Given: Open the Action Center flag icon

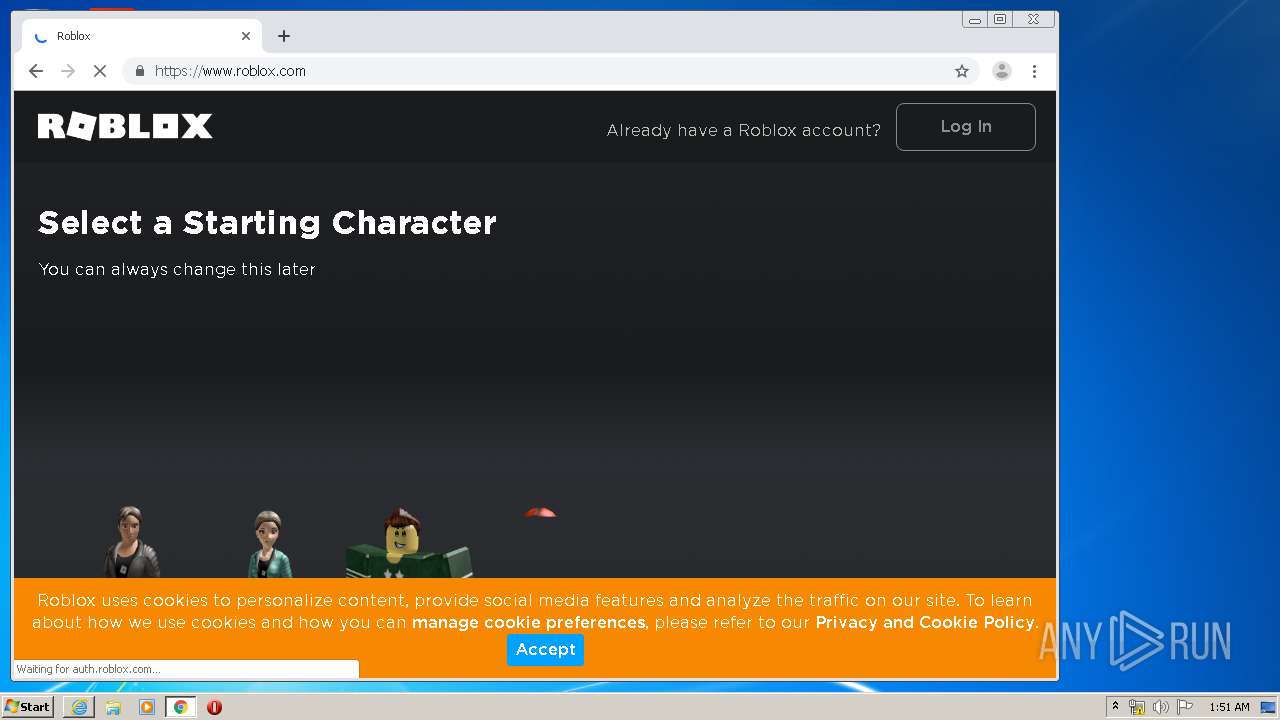Looking at the screenshot, I should click(x=1185, y=707).
